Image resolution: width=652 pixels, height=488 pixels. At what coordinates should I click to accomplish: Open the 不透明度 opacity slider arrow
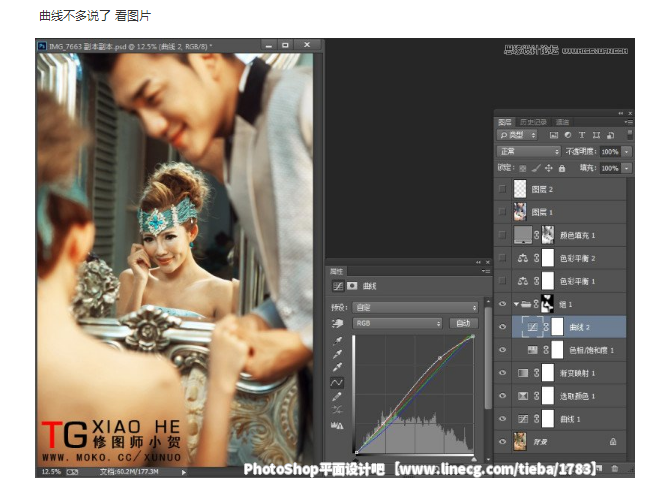(x=627, y=152)
